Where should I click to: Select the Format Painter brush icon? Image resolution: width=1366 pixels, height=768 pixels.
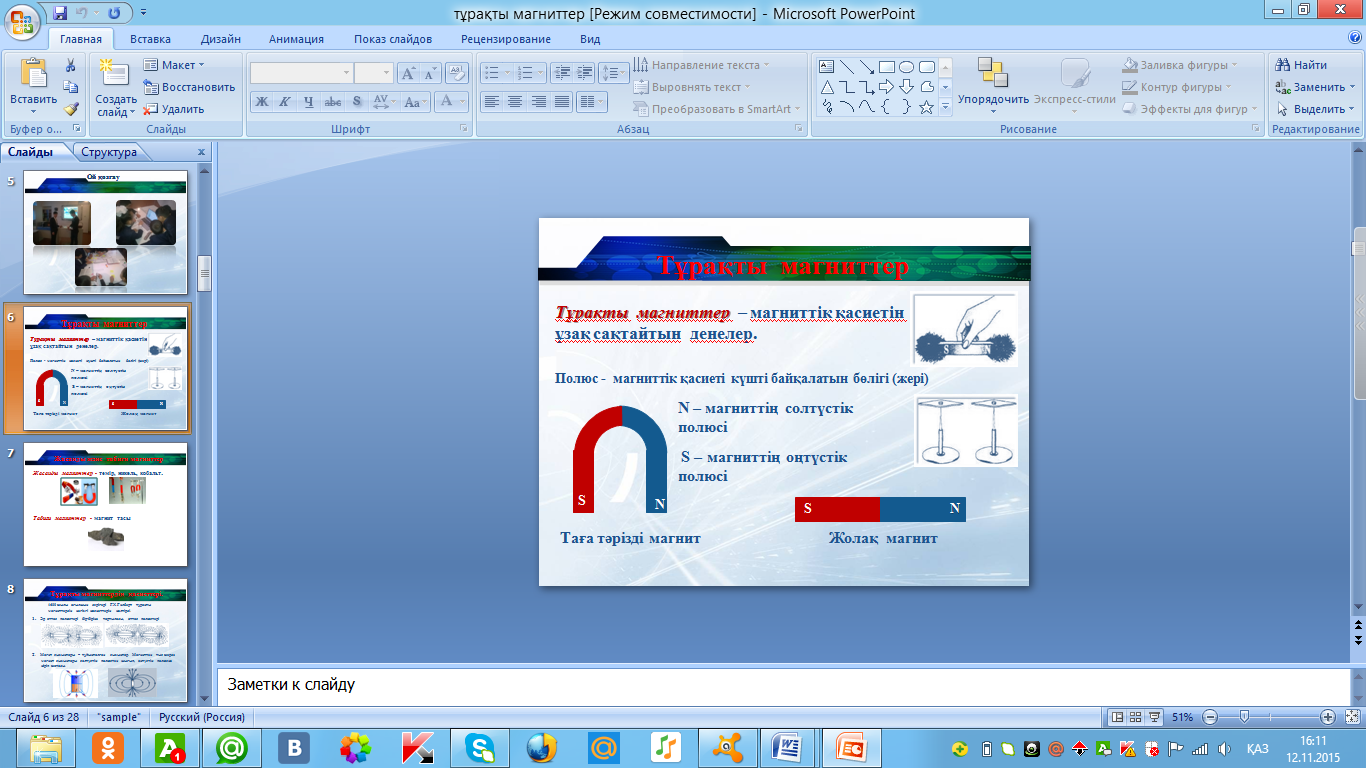[x=71, y=109]
